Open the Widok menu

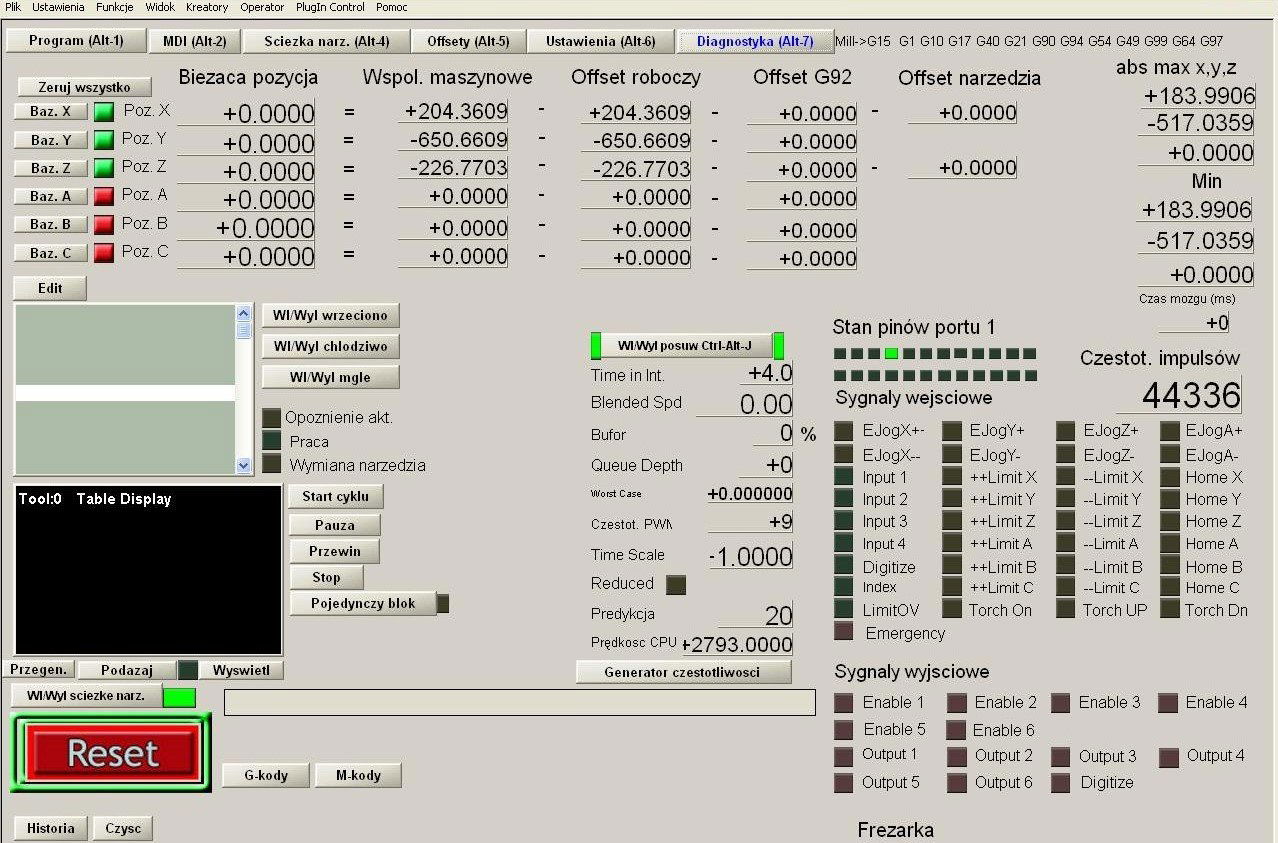[x=160, y=7]
